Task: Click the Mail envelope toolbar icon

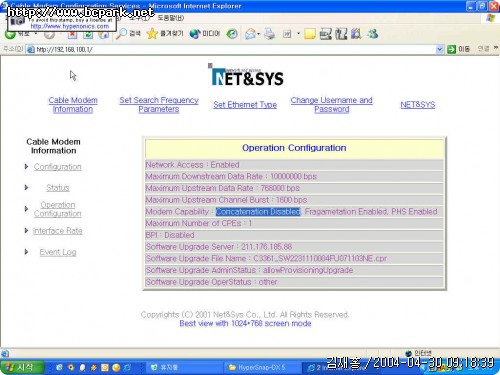Action: point(250,34)
